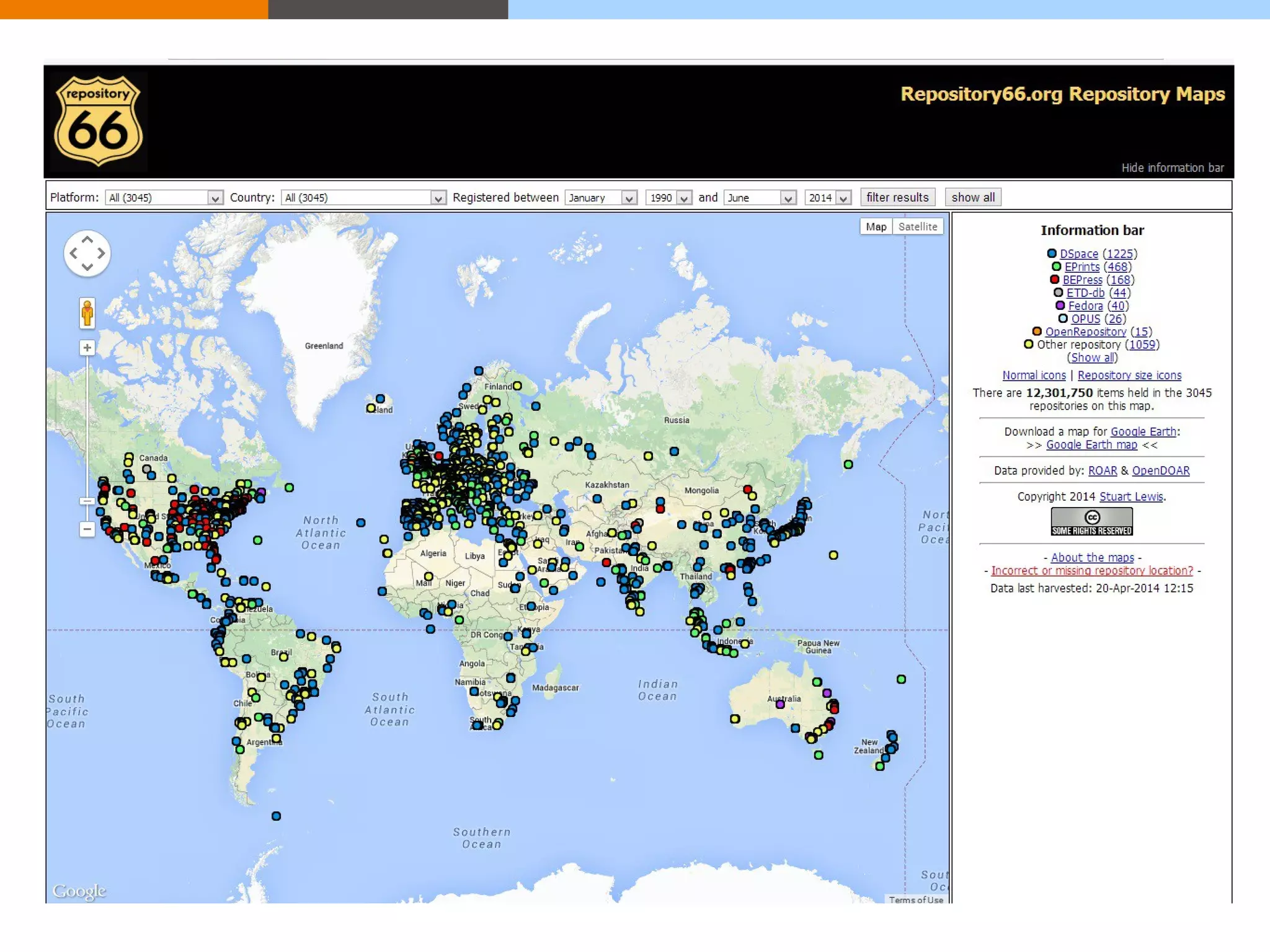Click the Street View pegman icon
The width and height of the screenshot is (1270, 952).
[x=87, y=313]
